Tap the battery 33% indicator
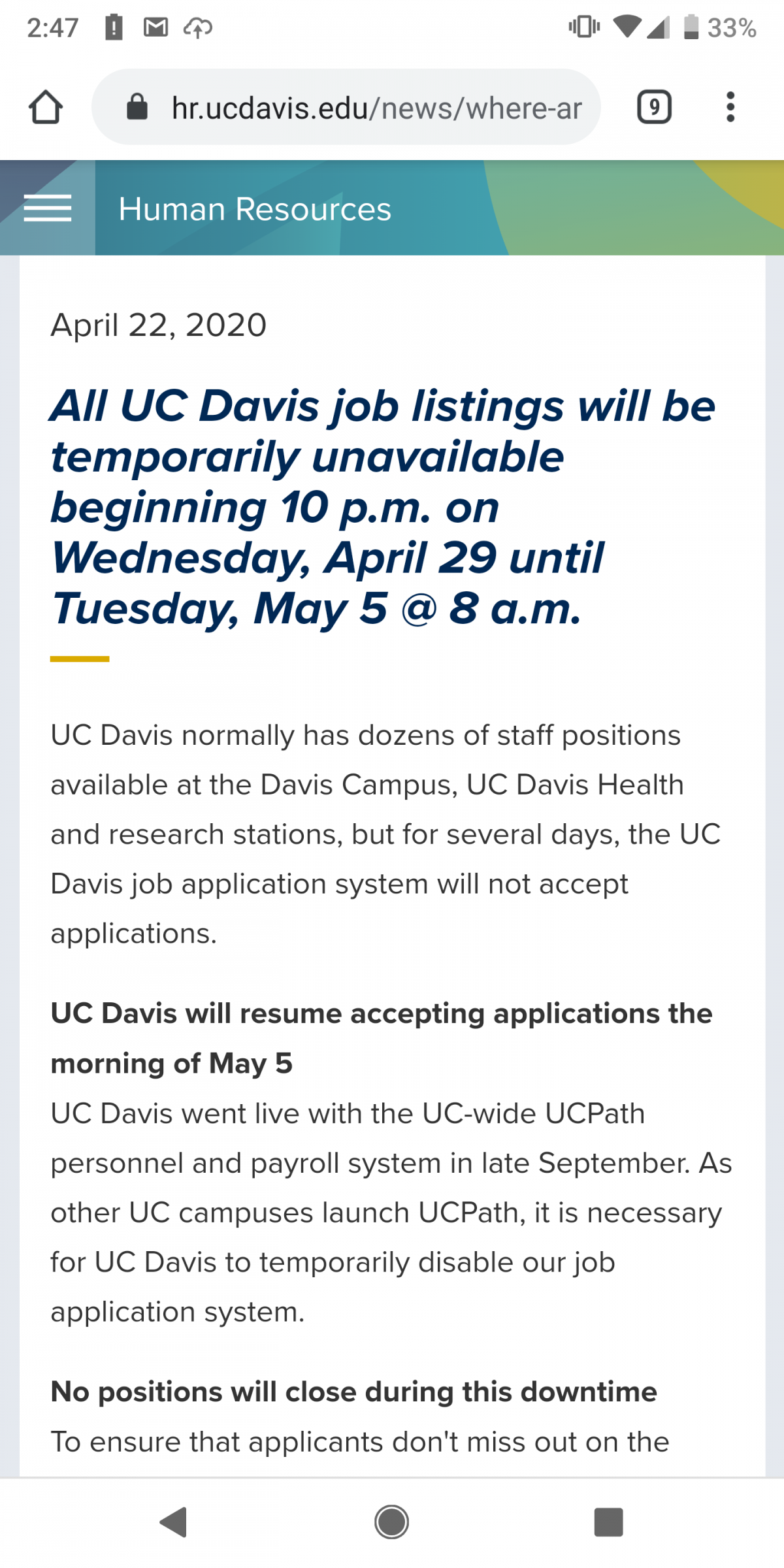This screenshot has width=784, height=1568. 719,27
